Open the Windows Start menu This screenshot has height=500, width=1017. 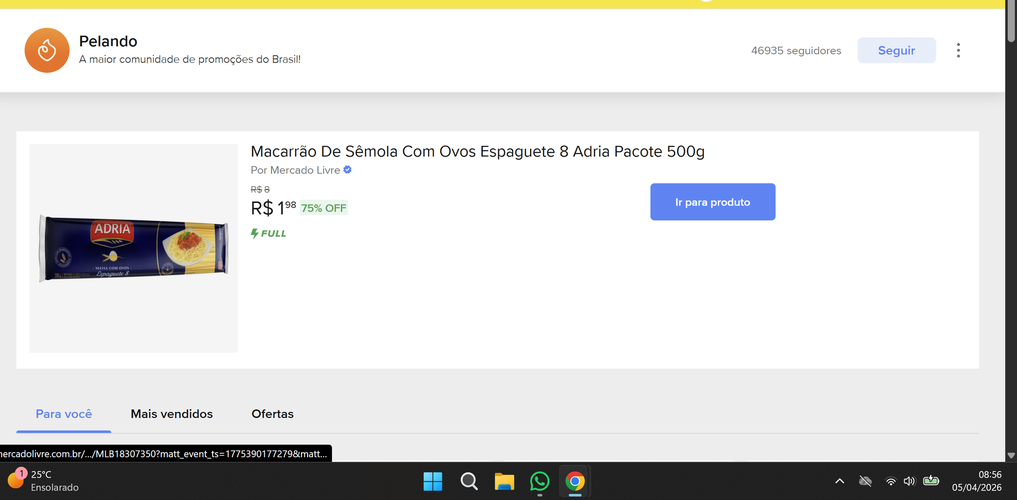pos(433,481)
